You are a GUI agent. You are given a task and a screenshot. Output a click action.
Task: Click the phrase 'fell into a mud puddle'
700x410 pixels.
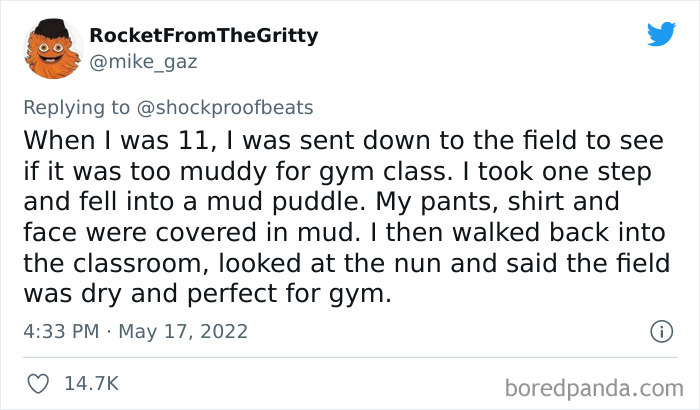(220, 199)
